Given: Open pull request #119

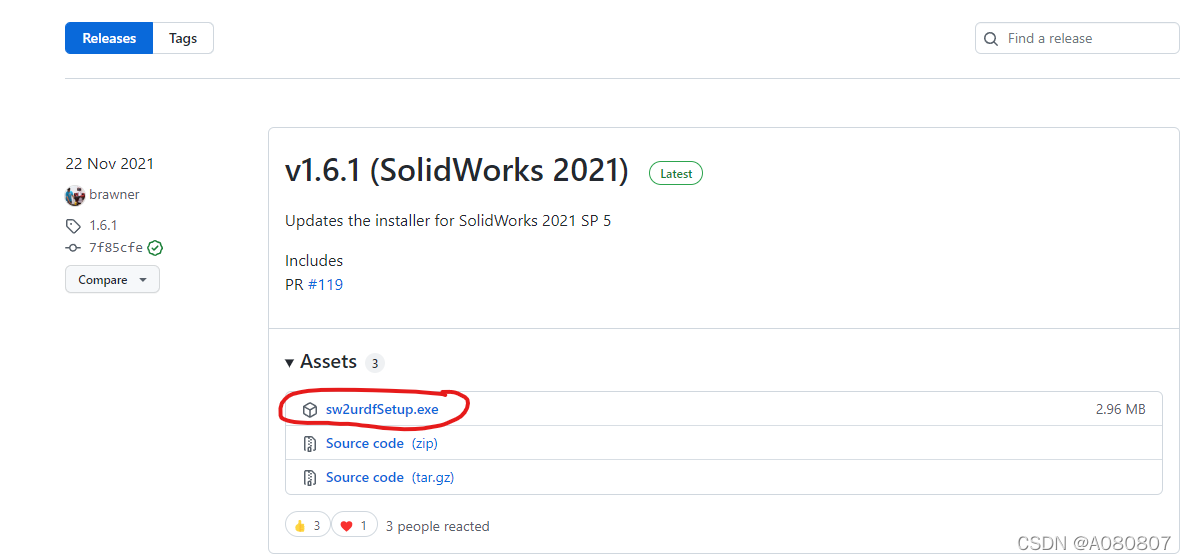Looking at the screenshot, I should [x=325, y=285].
